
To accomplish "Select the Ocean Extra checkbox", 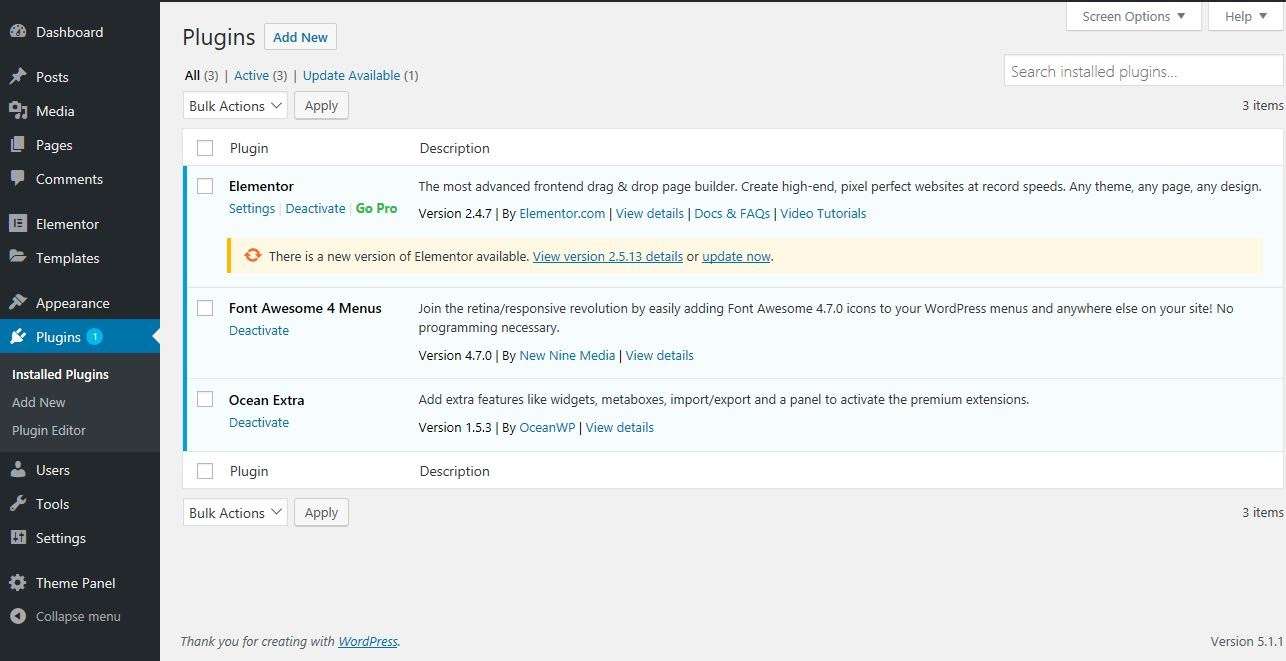I will point(205,399).
